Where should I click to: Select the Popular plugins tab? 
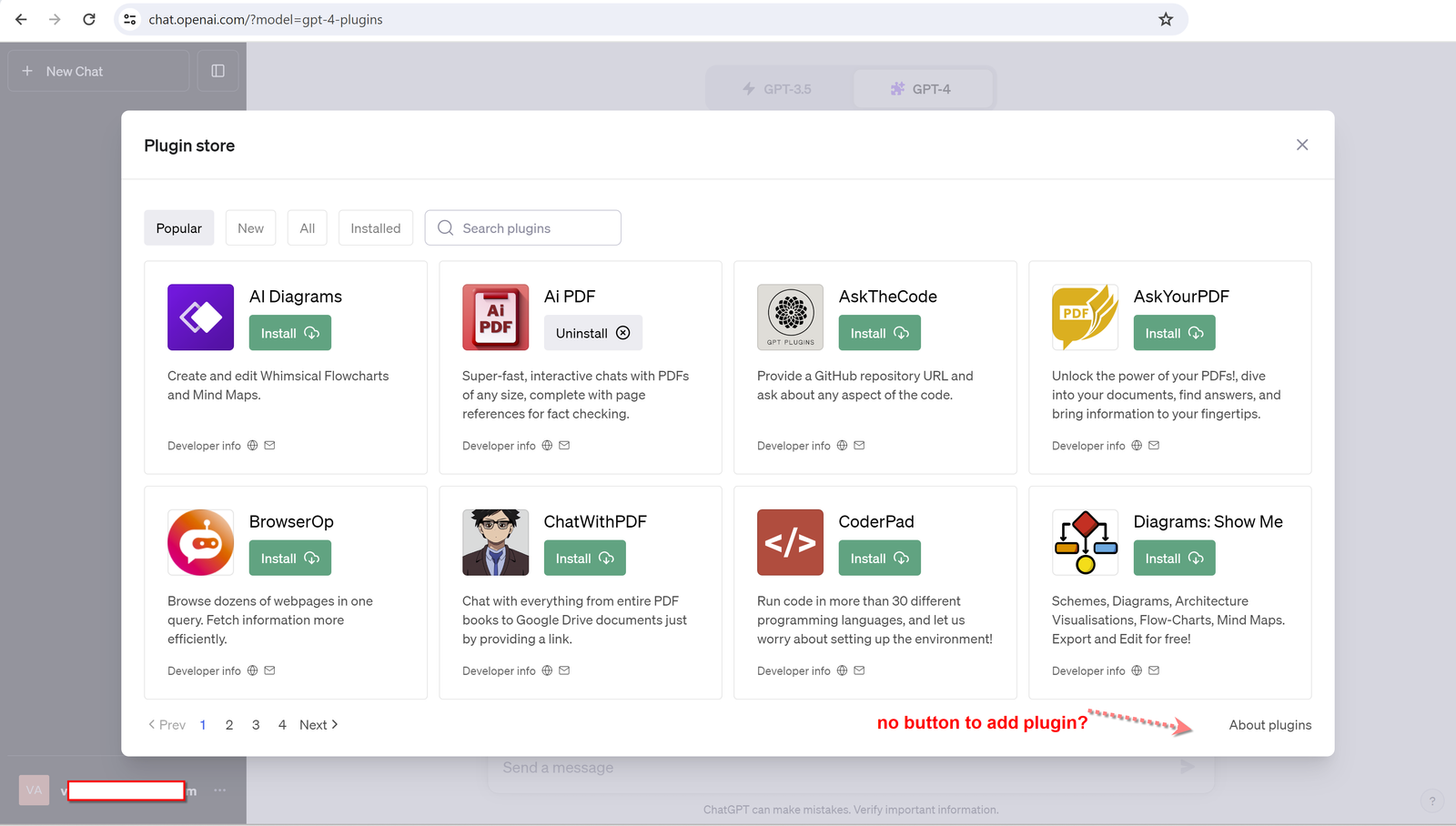(179, 228)
